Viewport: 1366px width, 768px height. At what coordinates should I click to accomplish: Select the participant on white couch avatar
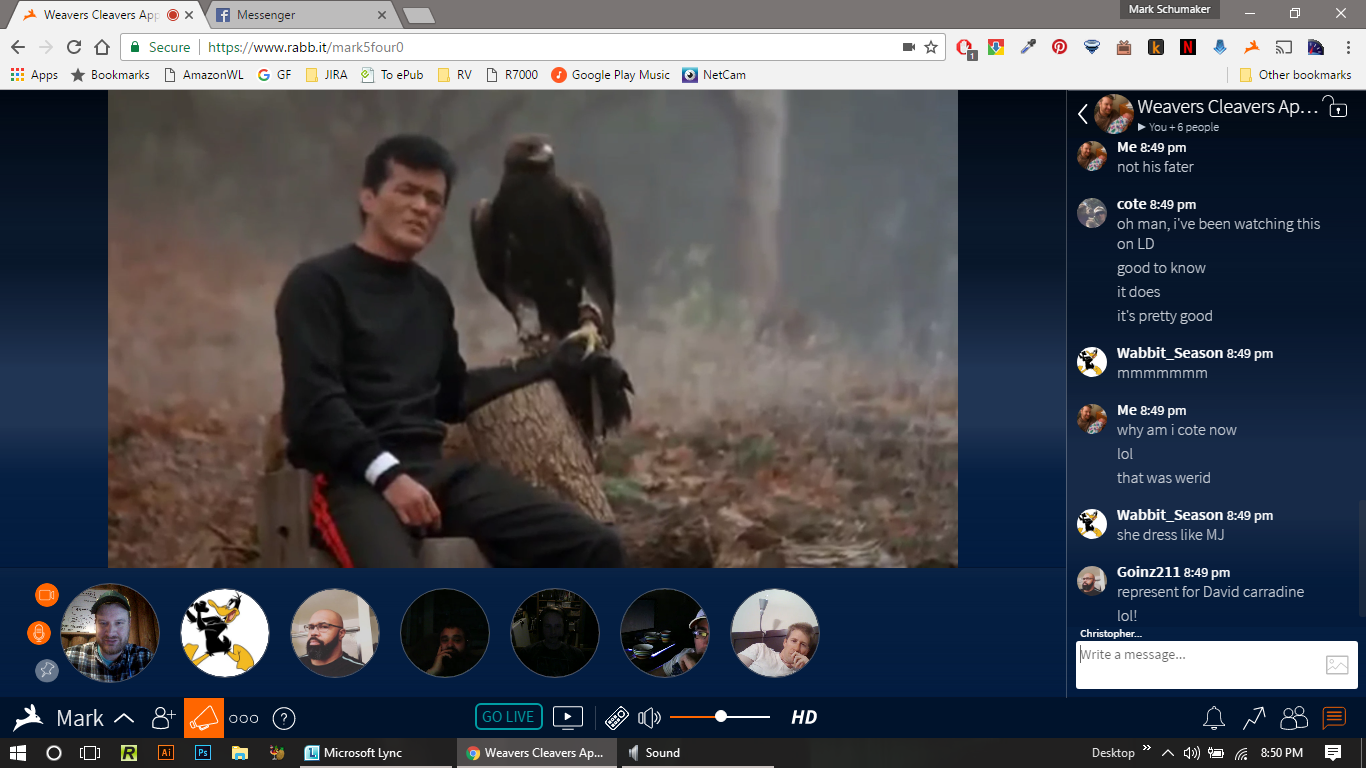point(775,633)
